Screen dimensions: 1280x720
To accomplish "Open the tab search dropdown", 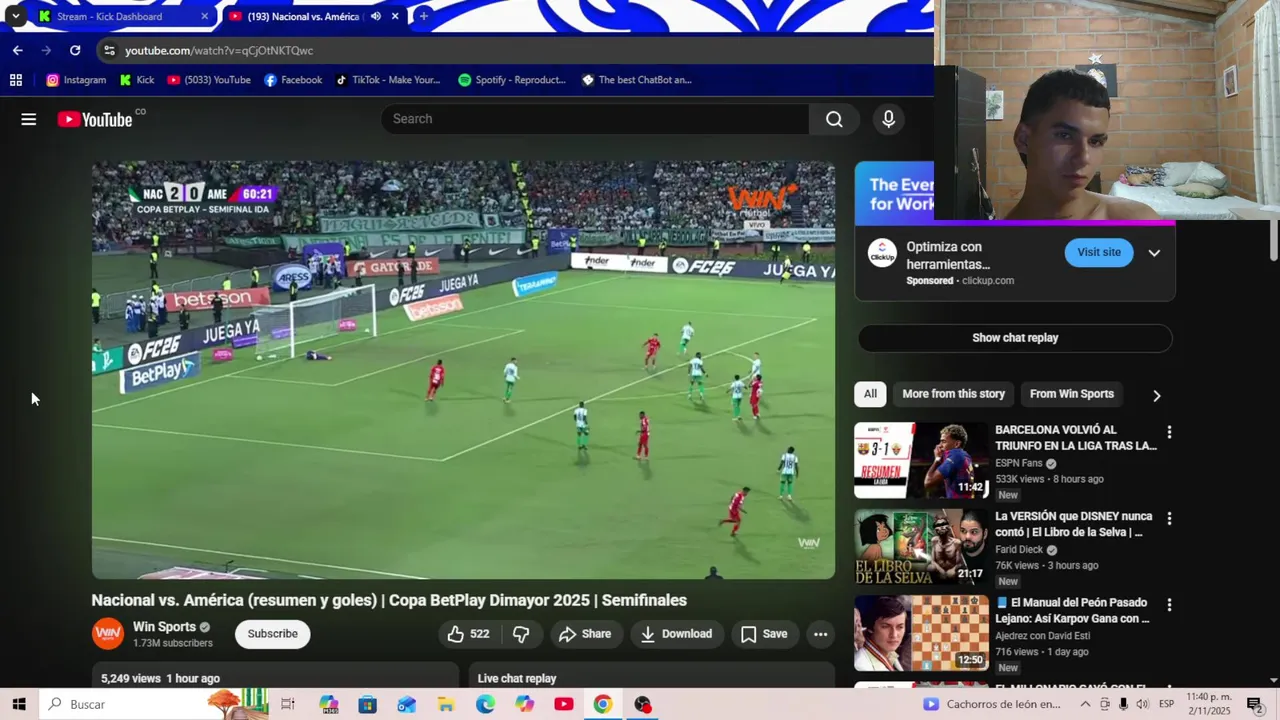I will (x=15, y=16).
